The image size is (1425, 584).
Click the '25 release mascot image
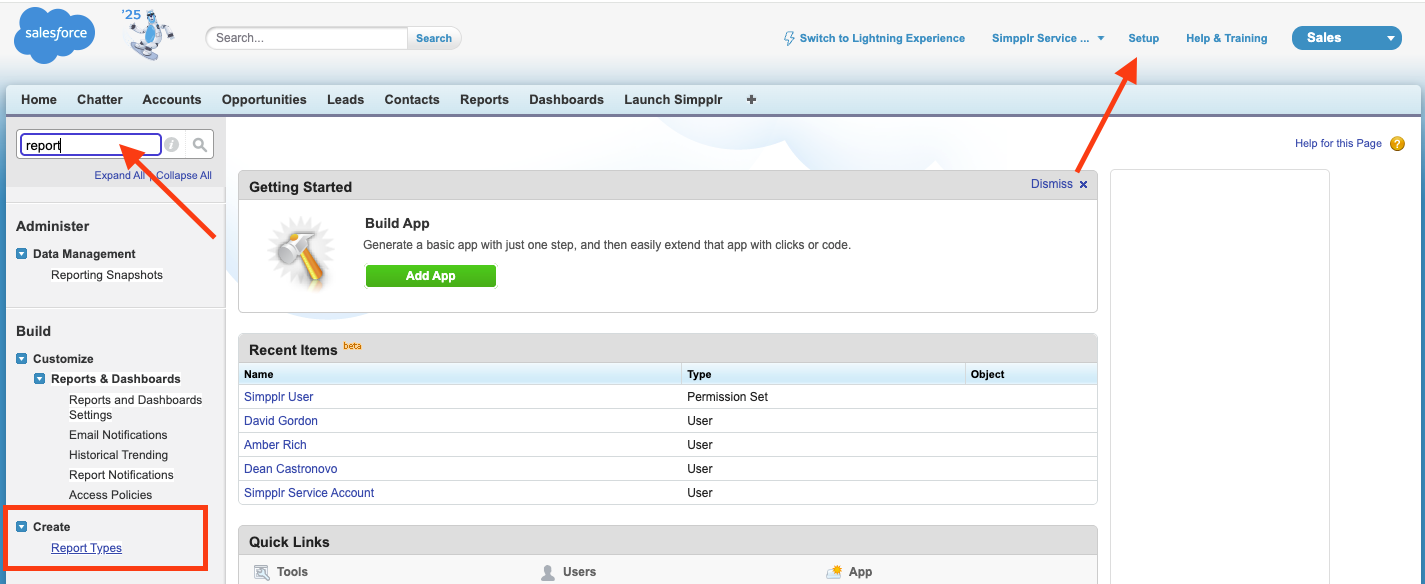pos(149,36)
